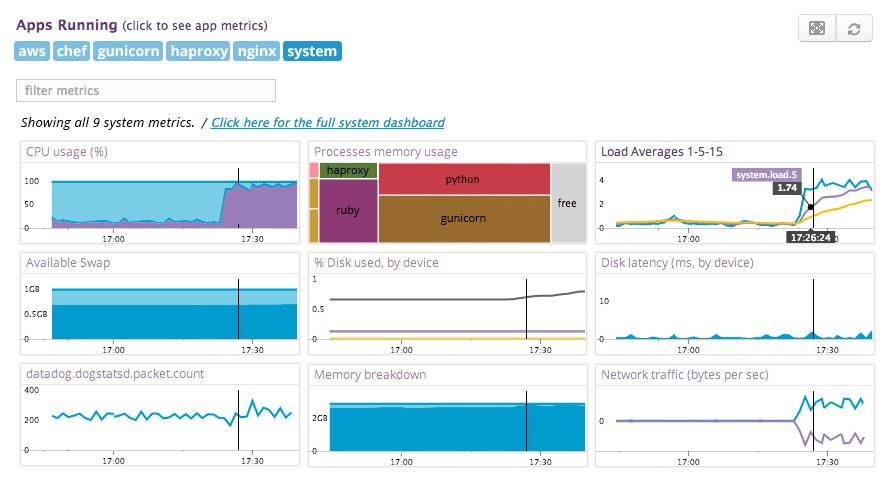Open the CPU usage (%) graph title
The width and height of the screenshot is (893, 485).
(x=67, y=152)
